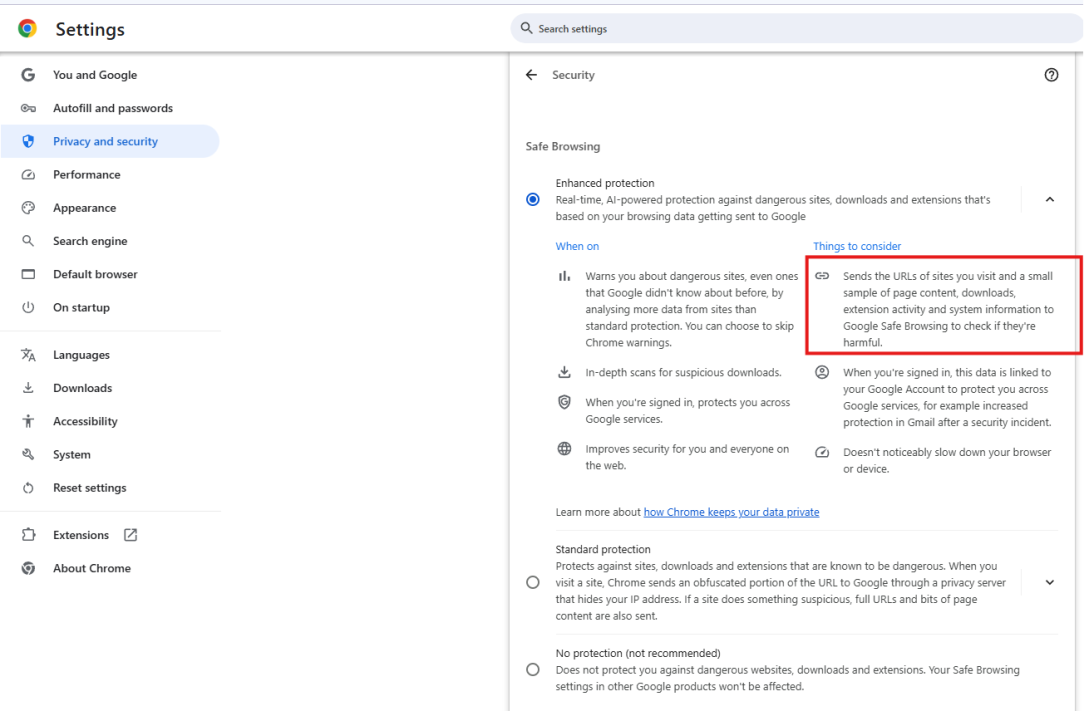1084x711 pixels.
Task: Click the Safe Browsing section heading
Action: (563, 147)
